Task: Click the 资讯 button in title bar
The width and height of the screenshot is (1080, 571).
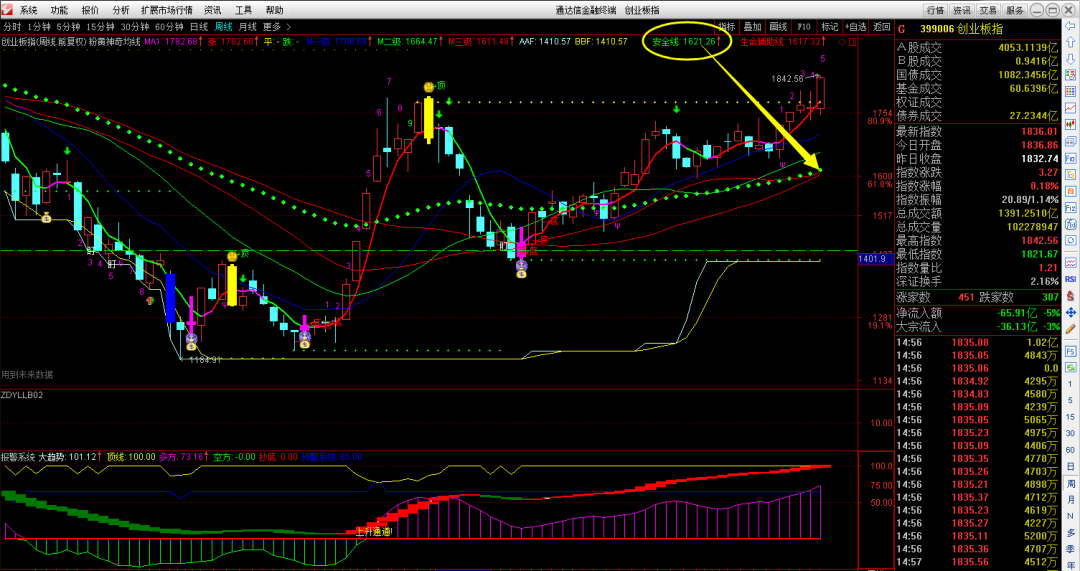Action: [x=962, y=10]
